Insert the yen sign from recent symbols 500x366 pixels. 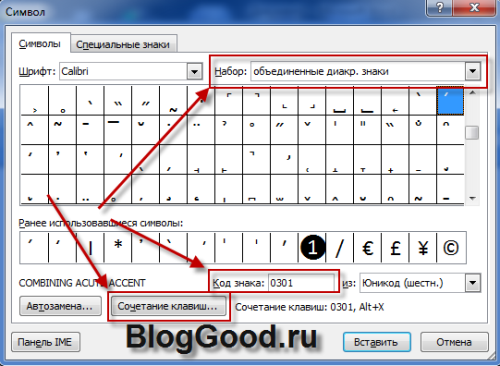423,248
